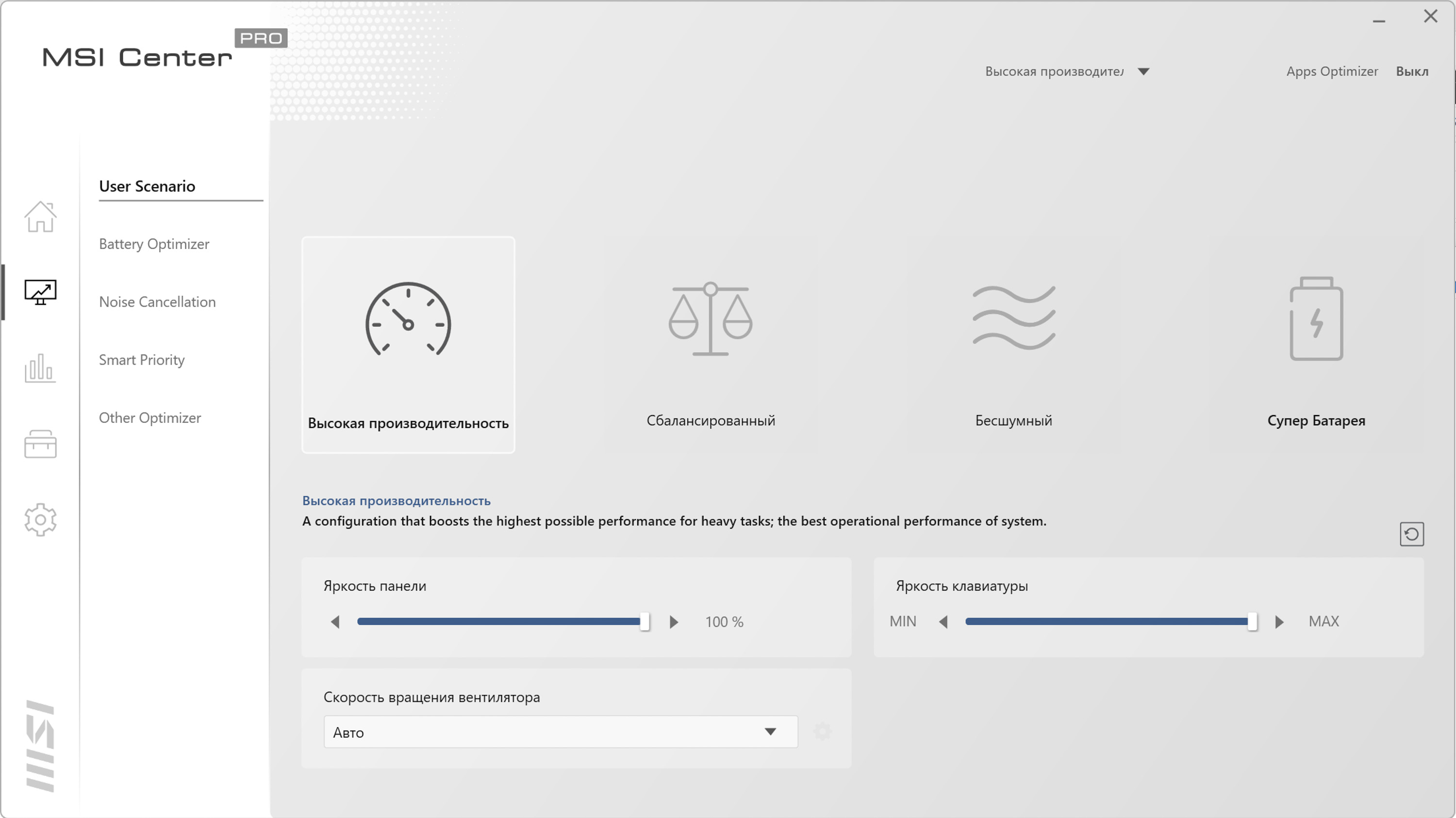Click the panel brightness slider handle
This screenshot has height=818, width=1456.
(x=645, y=621)
